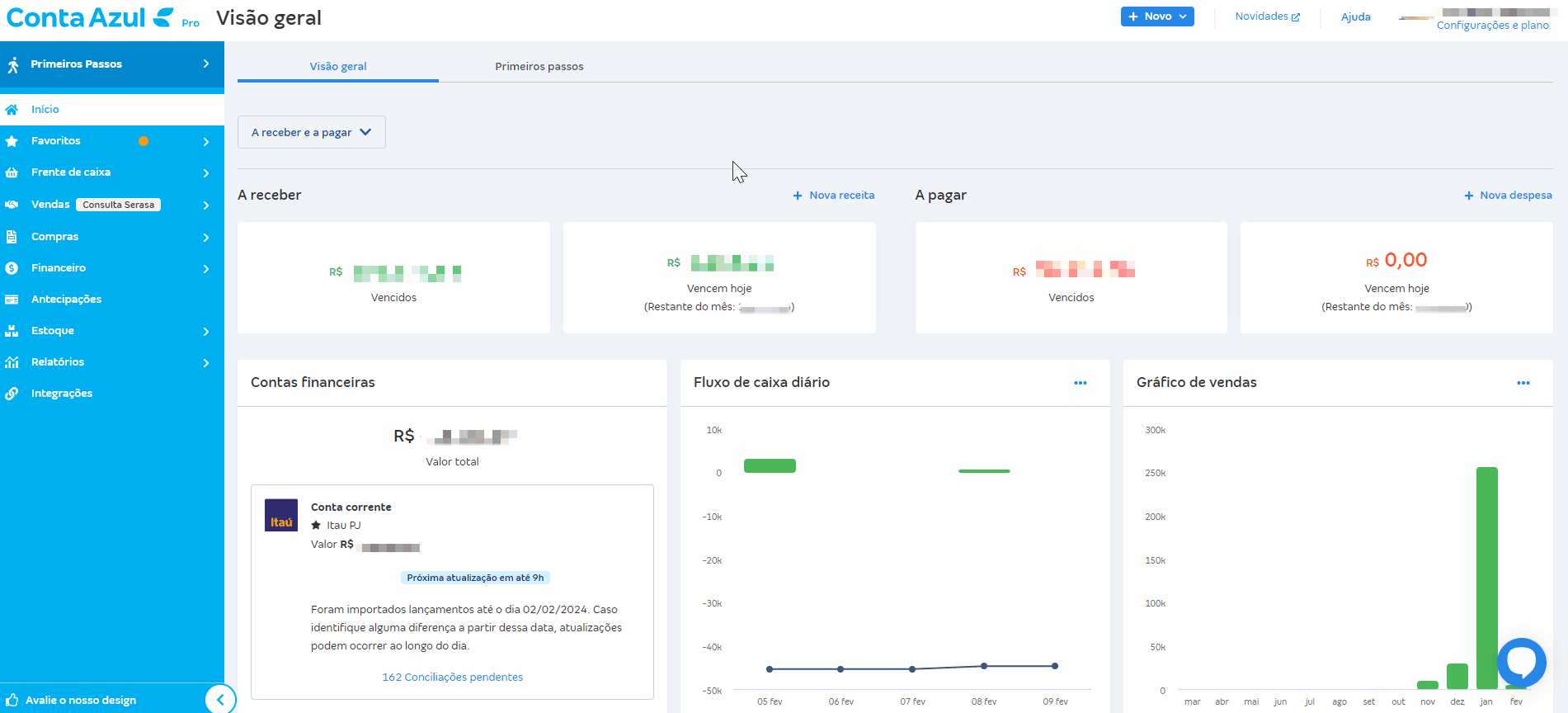Screen dimensions: 1568x713
Task: Click Avalie o nosso design
Action: pos(81,701)
